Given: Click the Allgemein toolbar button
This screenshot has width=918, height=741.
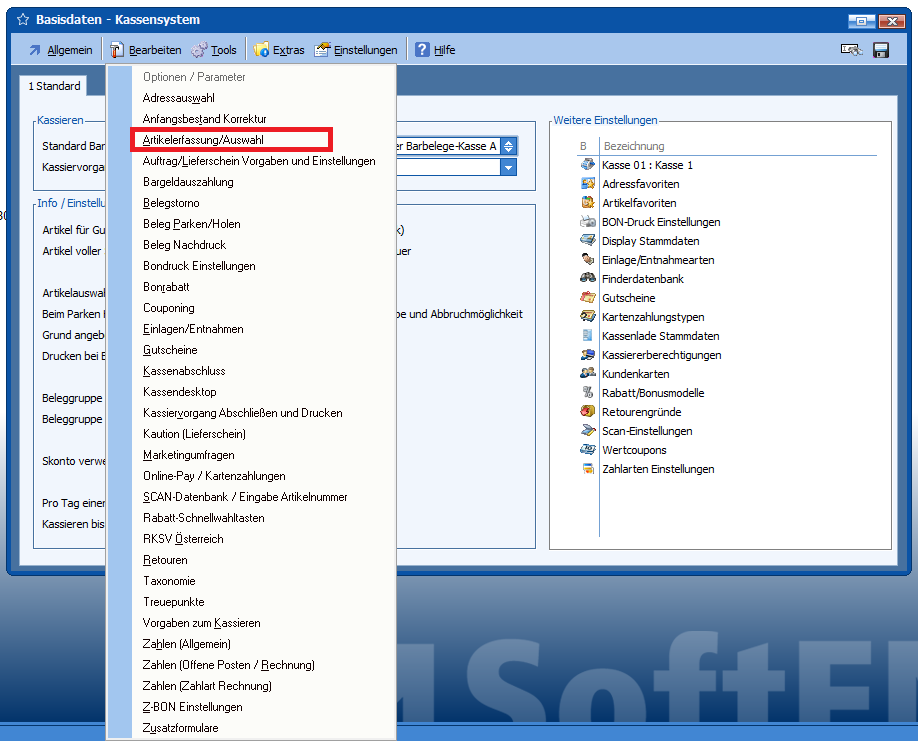Looking at the screenshot, I should [60, 50].
